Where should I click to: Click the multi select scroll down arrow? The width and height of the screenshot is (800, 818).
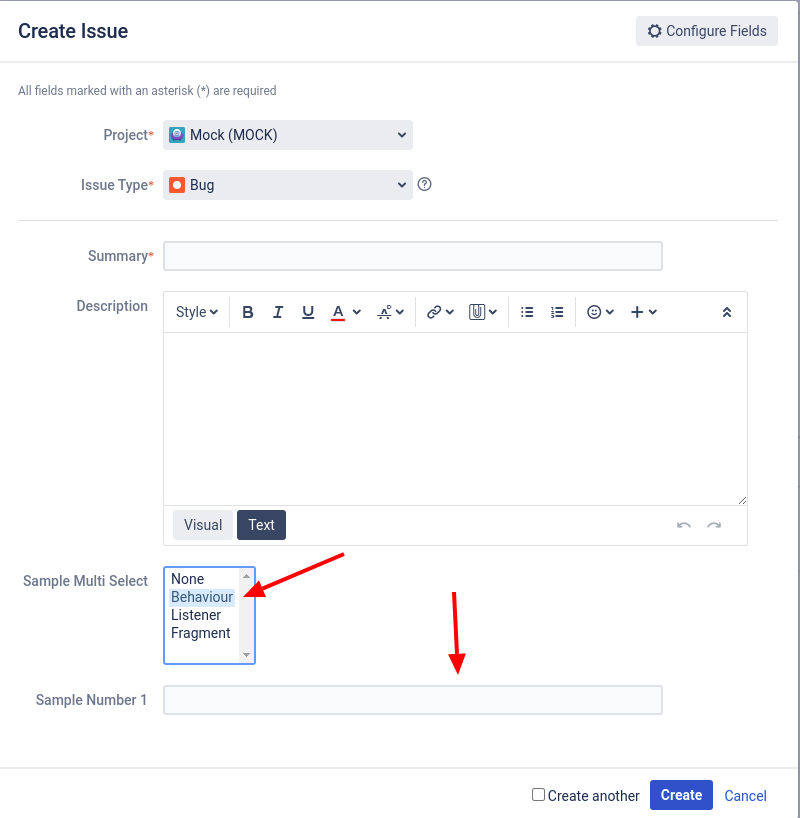246,655
